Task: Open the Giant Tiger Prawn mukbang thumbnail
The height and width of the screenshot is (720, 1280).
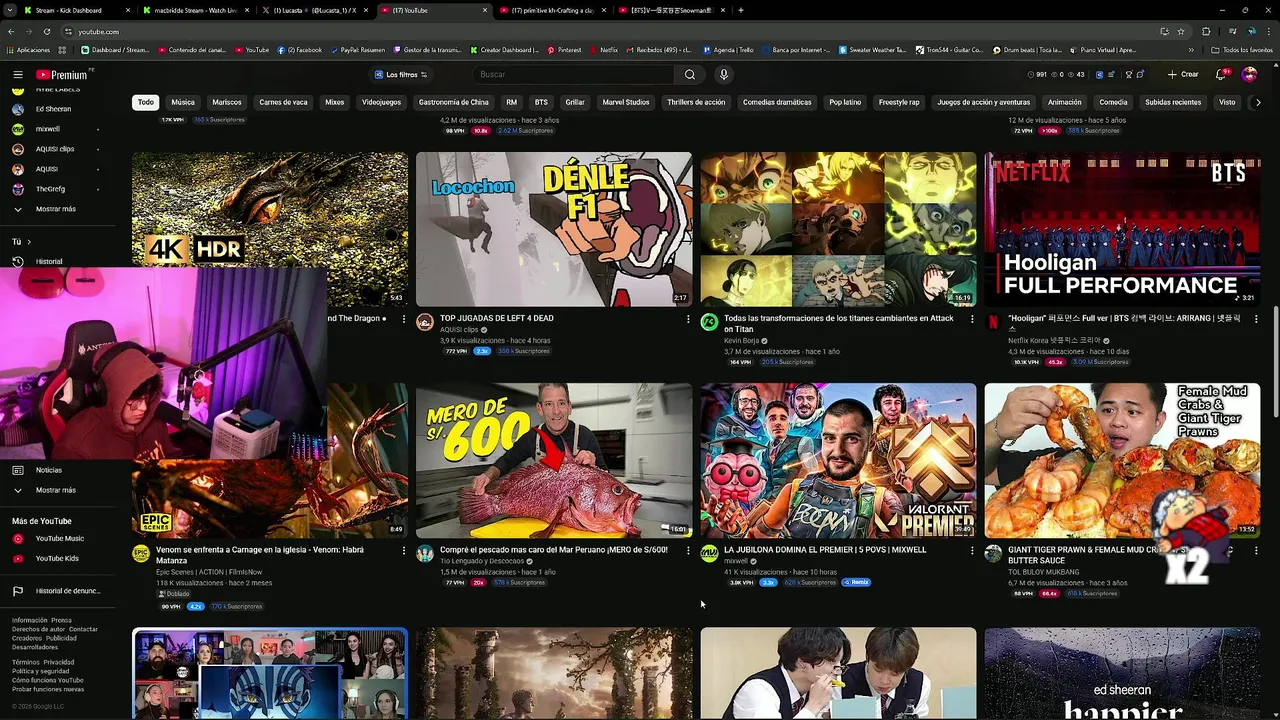Action: coord(1122,460)
